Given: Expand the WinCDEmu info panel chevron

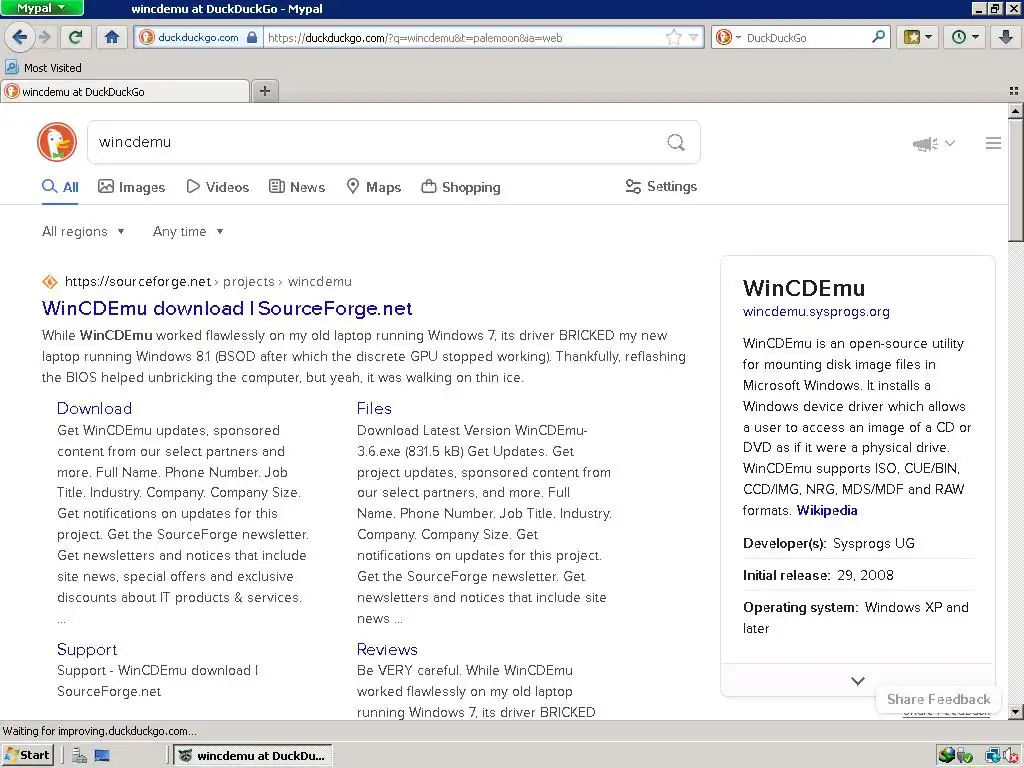Looking at the screenshot, I should pos(857,680).
